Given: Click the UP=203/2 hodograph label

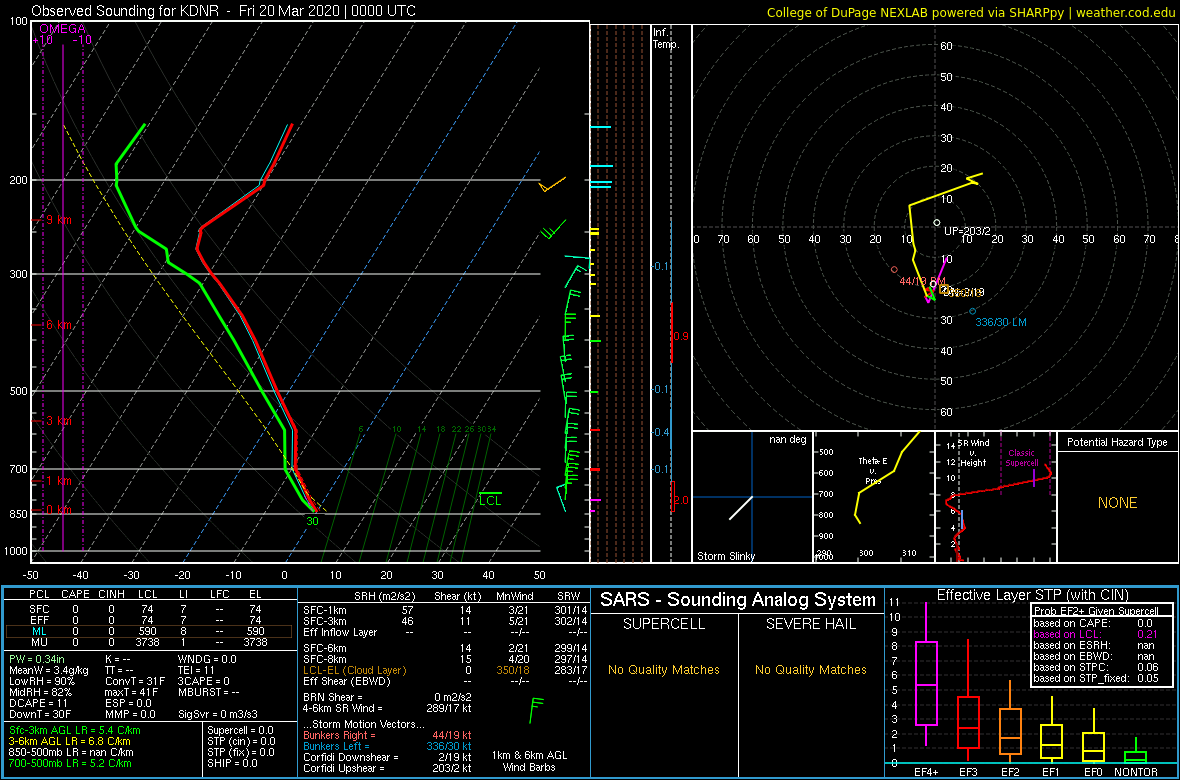Looking at the screenshot, I should [966, 231].
